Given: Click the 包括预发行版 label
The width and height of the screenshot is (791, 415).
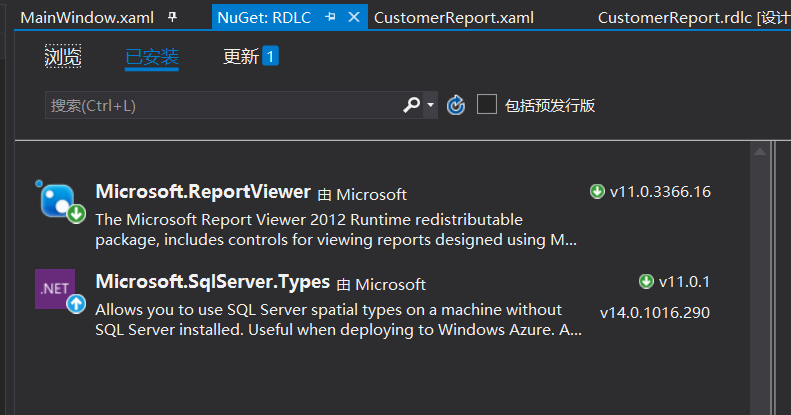Looking at the screenshot, I should [550, 105].
